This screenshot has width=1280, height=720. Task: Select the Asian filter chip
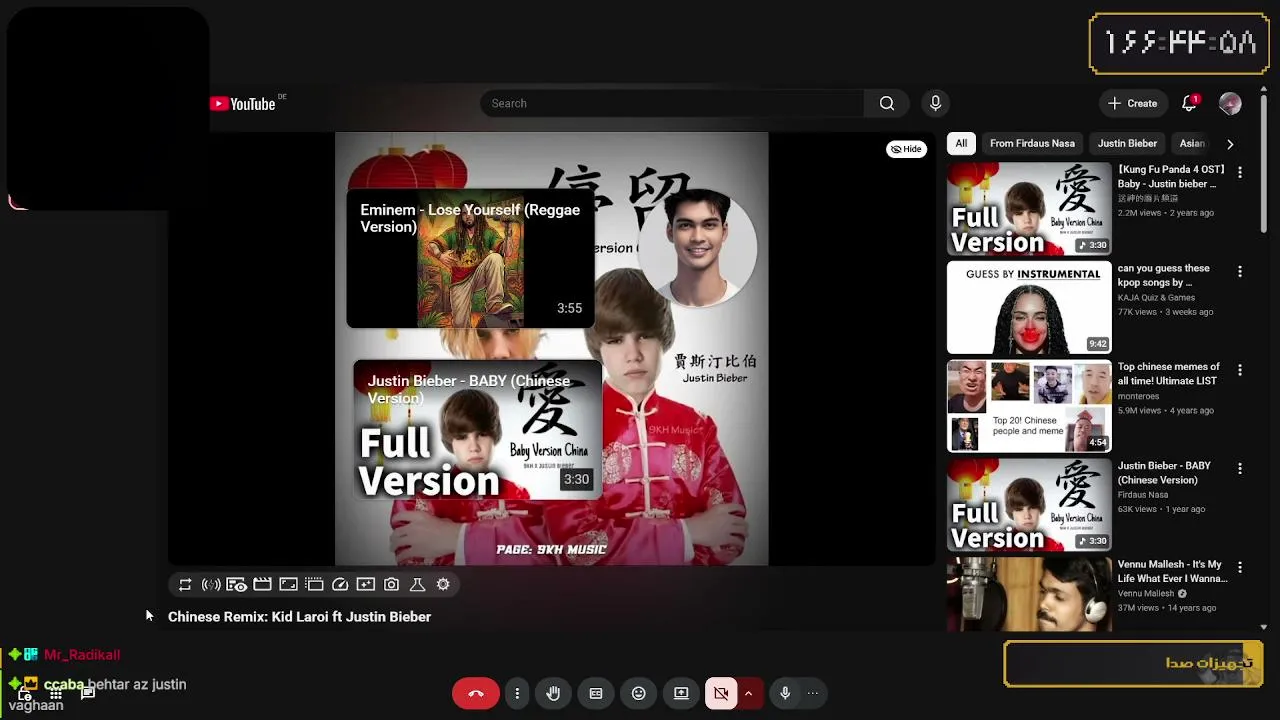pyautogui.click(x=1192, y=143)
